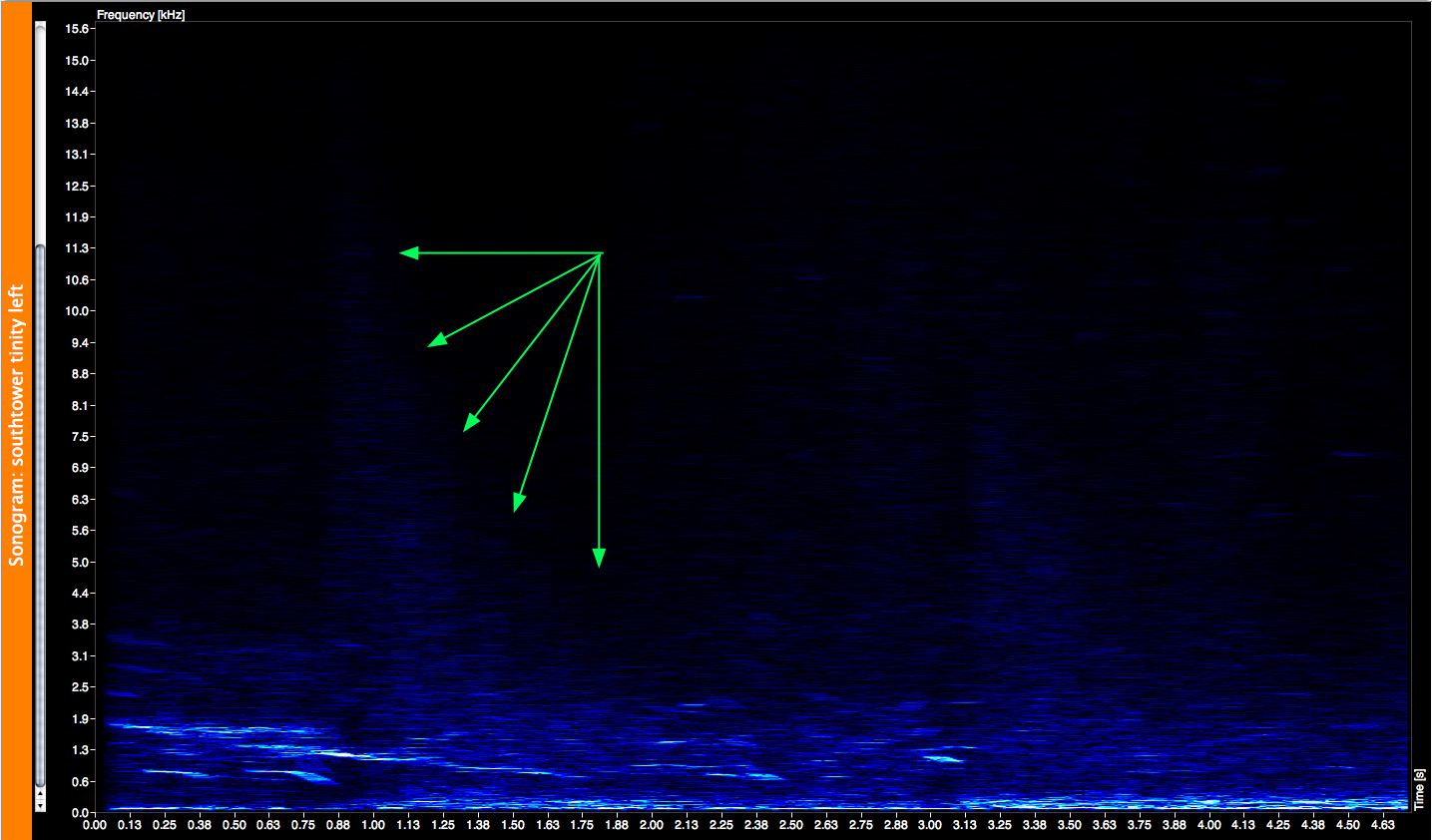Click the 'Frequency [kHz]' axis label
This screenshot has height=840, width=1432.
[x=141, y=15]
